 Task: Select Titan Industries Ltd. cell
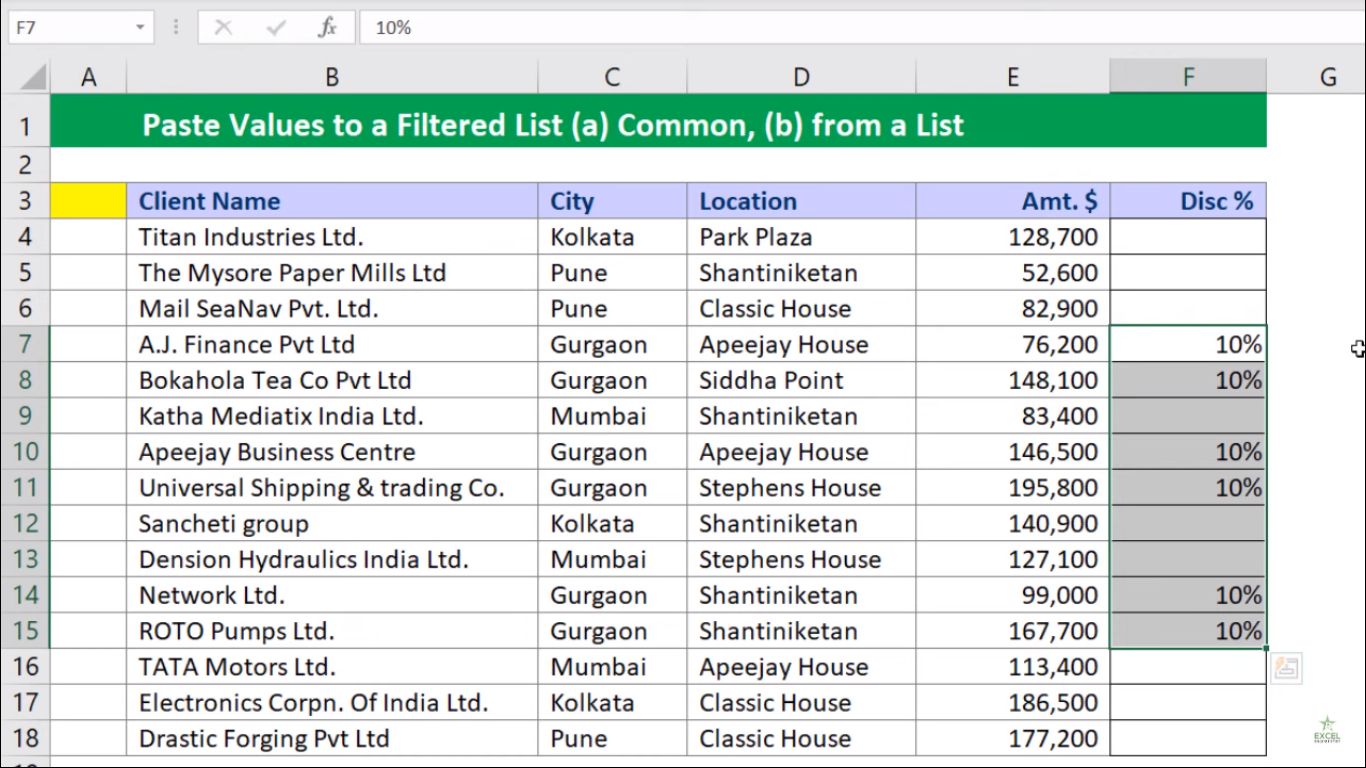click(332, 237)
